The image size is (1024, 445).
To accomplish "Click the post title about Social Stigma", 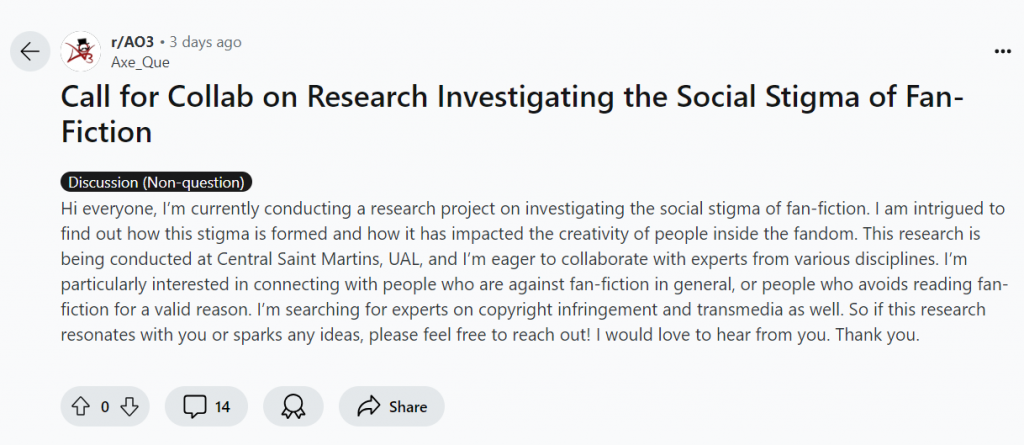I will tap(513, 114).
